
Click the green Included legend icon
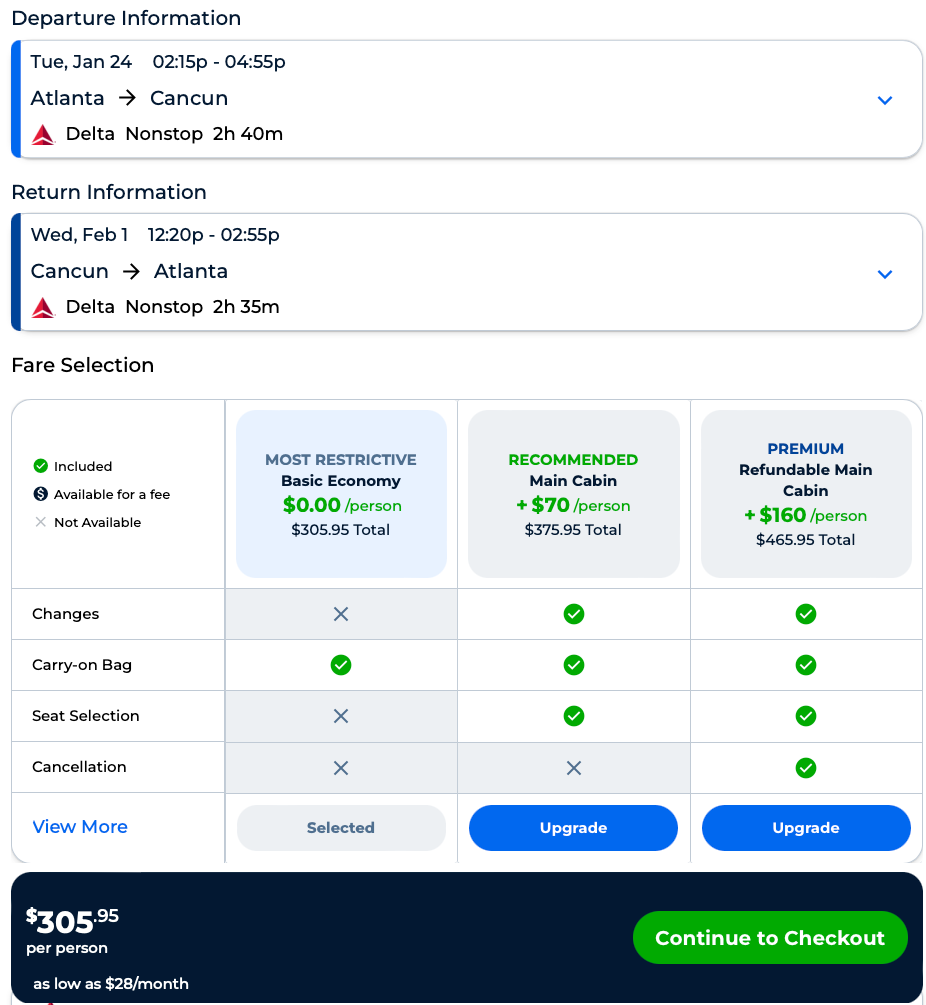click(41, 466)
